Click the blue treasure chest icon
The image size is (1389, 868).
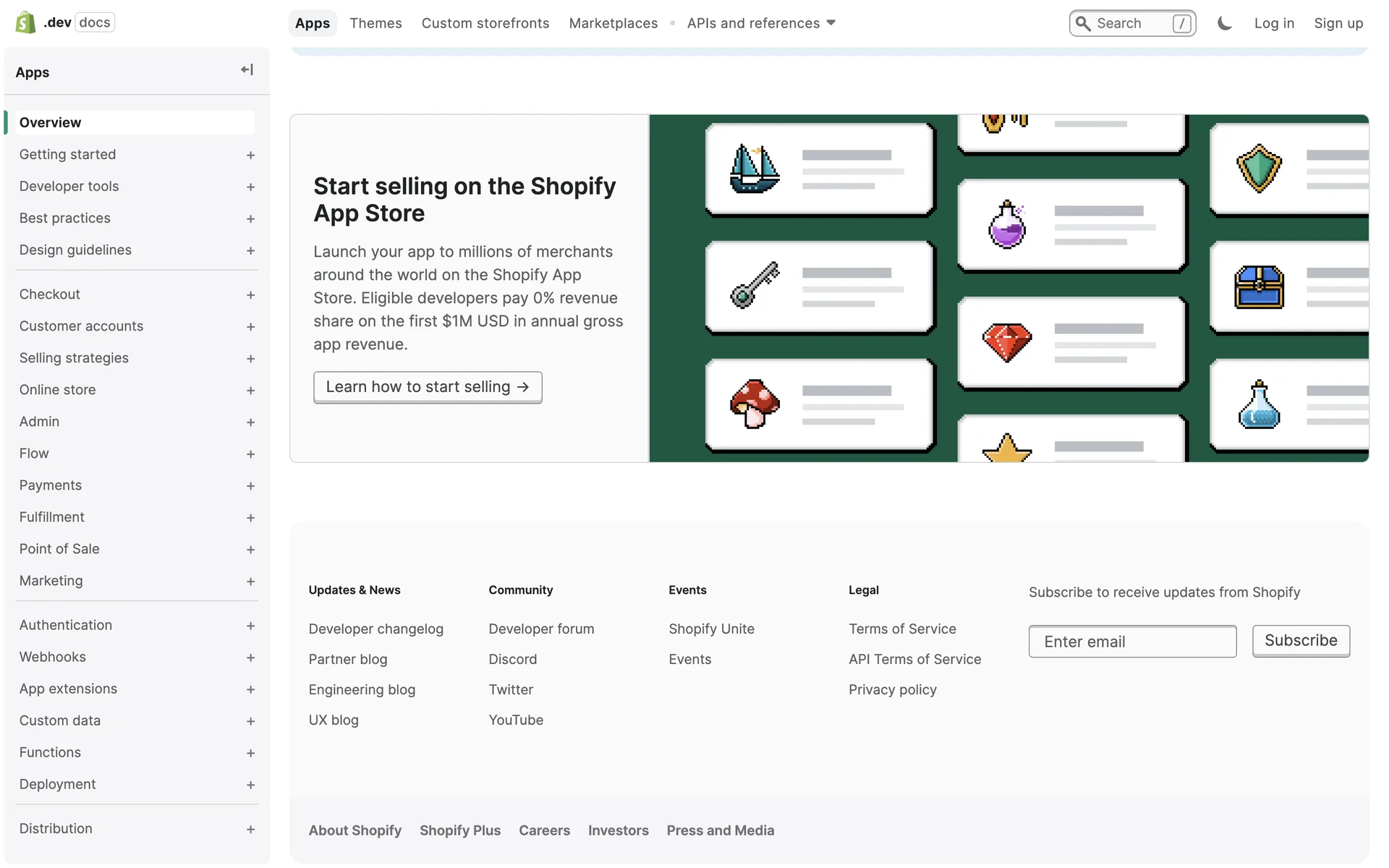tap(1259, 287)
